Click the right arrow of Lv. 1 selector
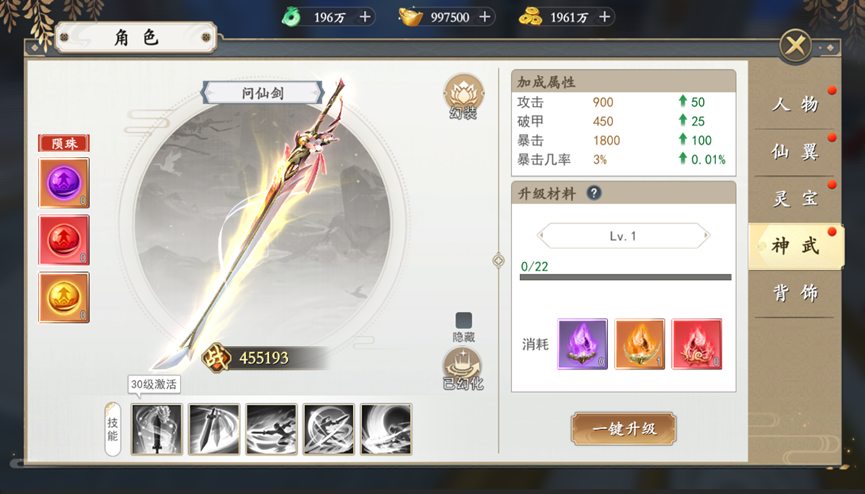Image resolution: width=865 pixels, height=494 pixels. (706, 236)
